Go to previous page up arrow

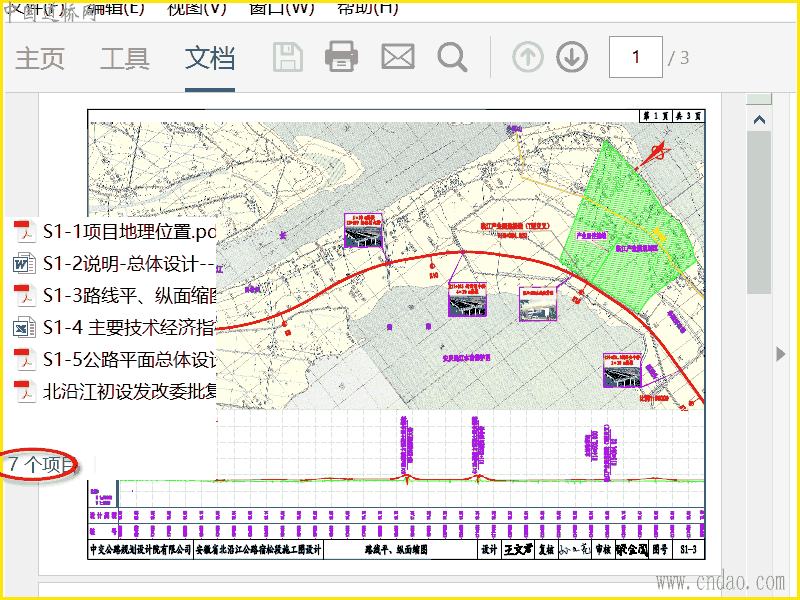(x=528, y=57)
